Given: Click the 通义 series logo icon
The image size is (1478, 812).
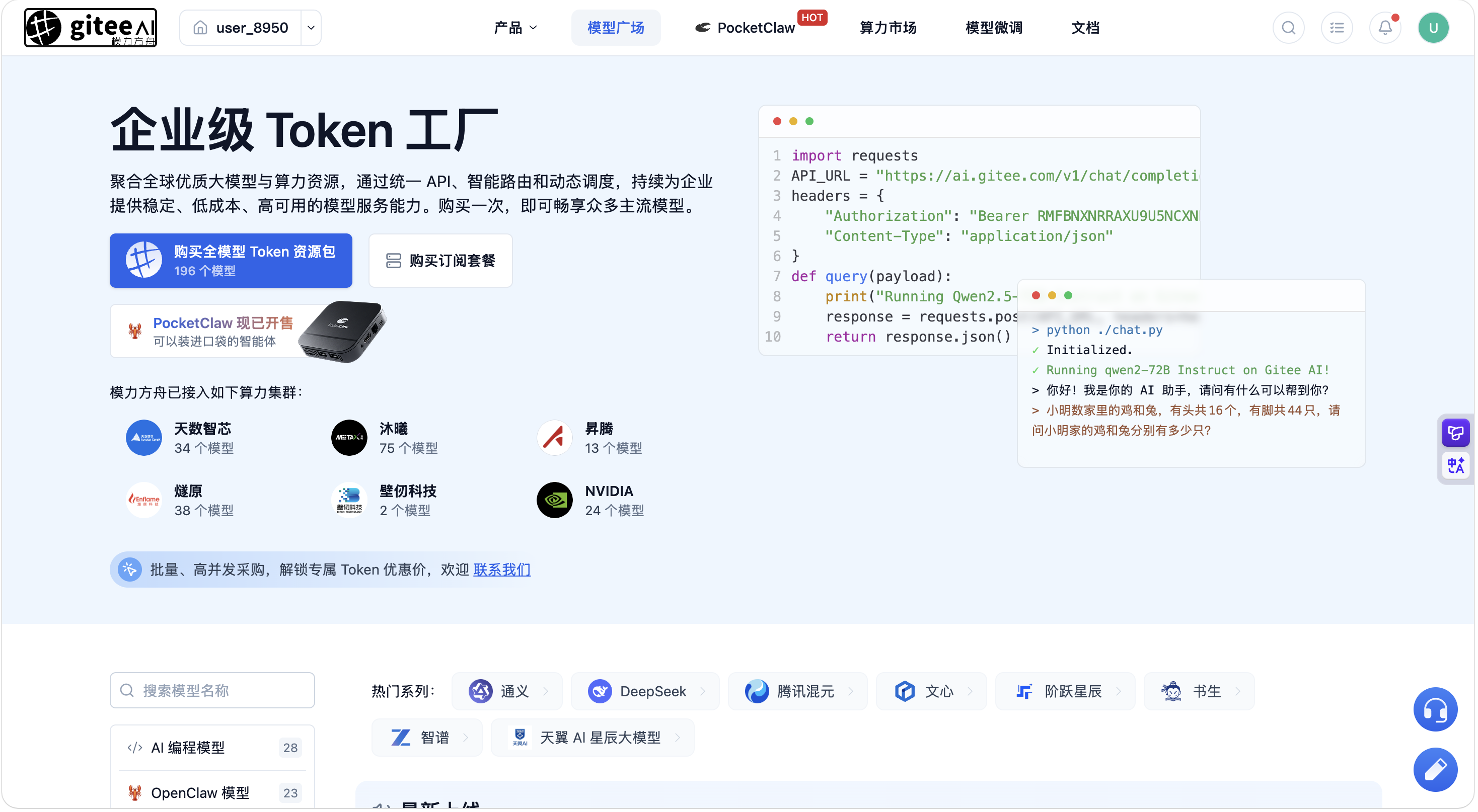Looking at the screenshot, I should [480, 691].
